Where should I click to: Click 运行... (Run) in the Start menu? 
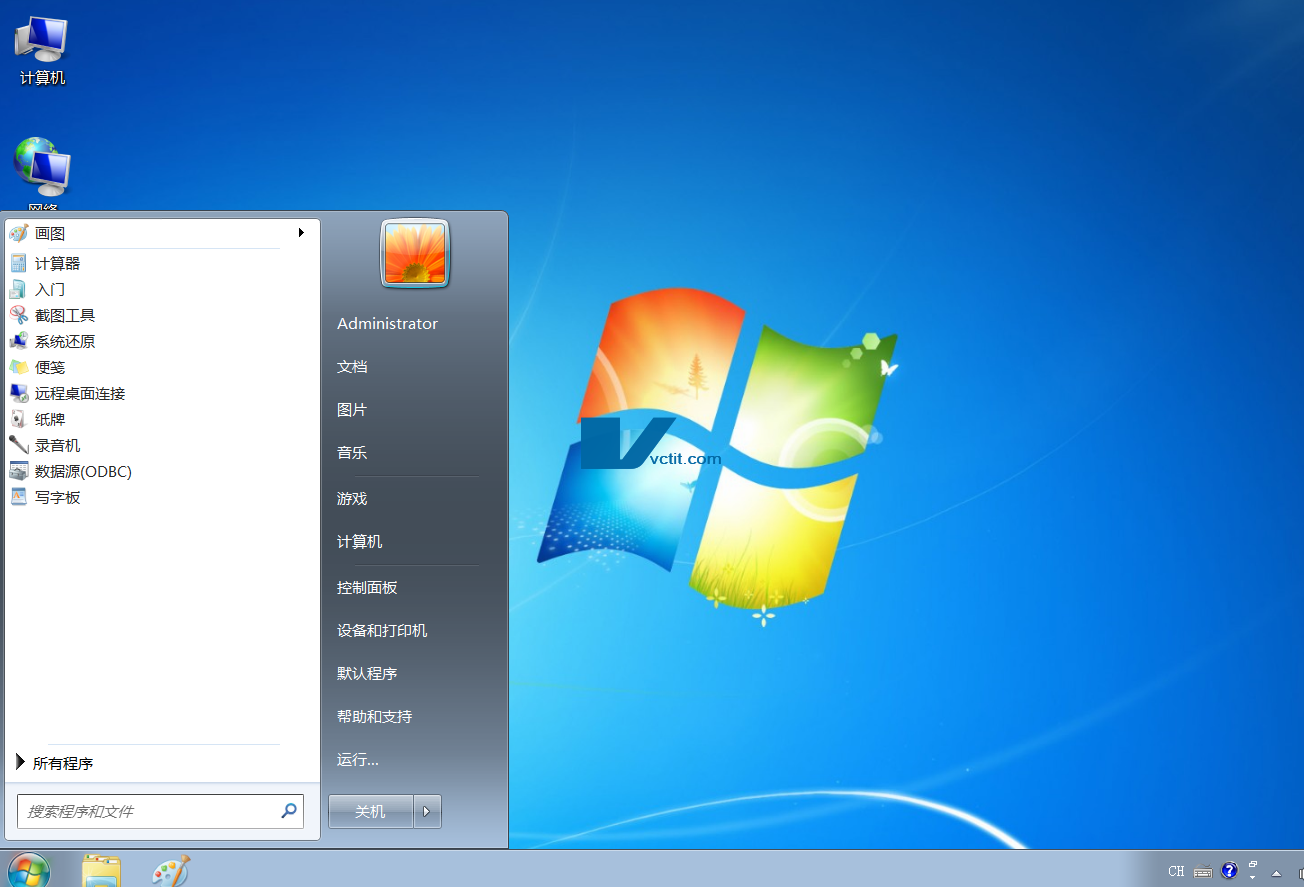click(x=358, y=759)
